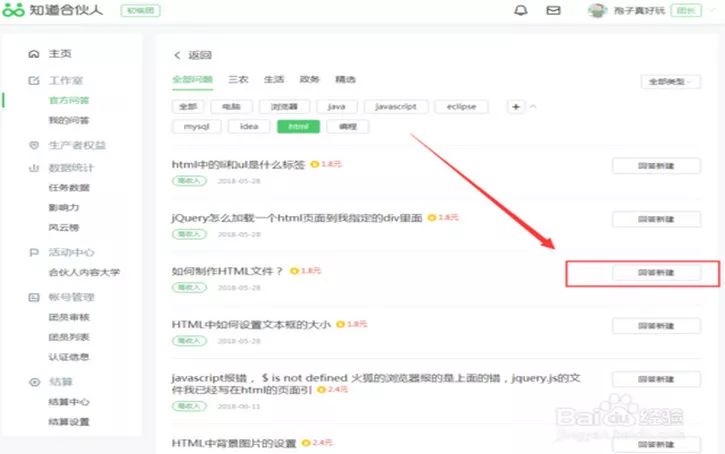
Task: Open the 全部类型 dropdown
Action: (670, 82)
